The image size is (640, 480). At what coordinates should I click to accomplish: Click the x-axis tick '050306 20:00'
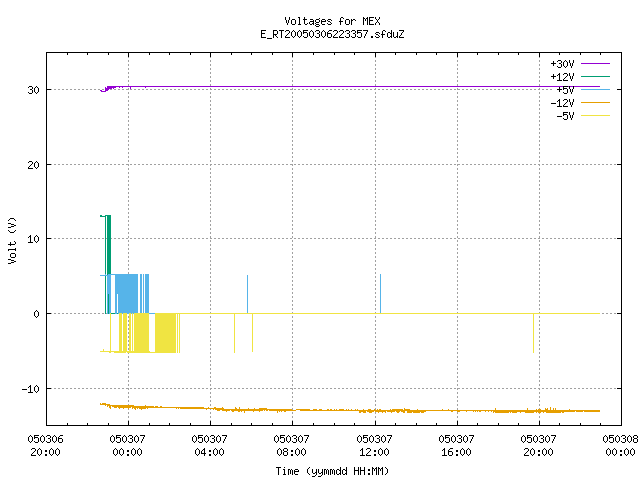pos(45,446)
